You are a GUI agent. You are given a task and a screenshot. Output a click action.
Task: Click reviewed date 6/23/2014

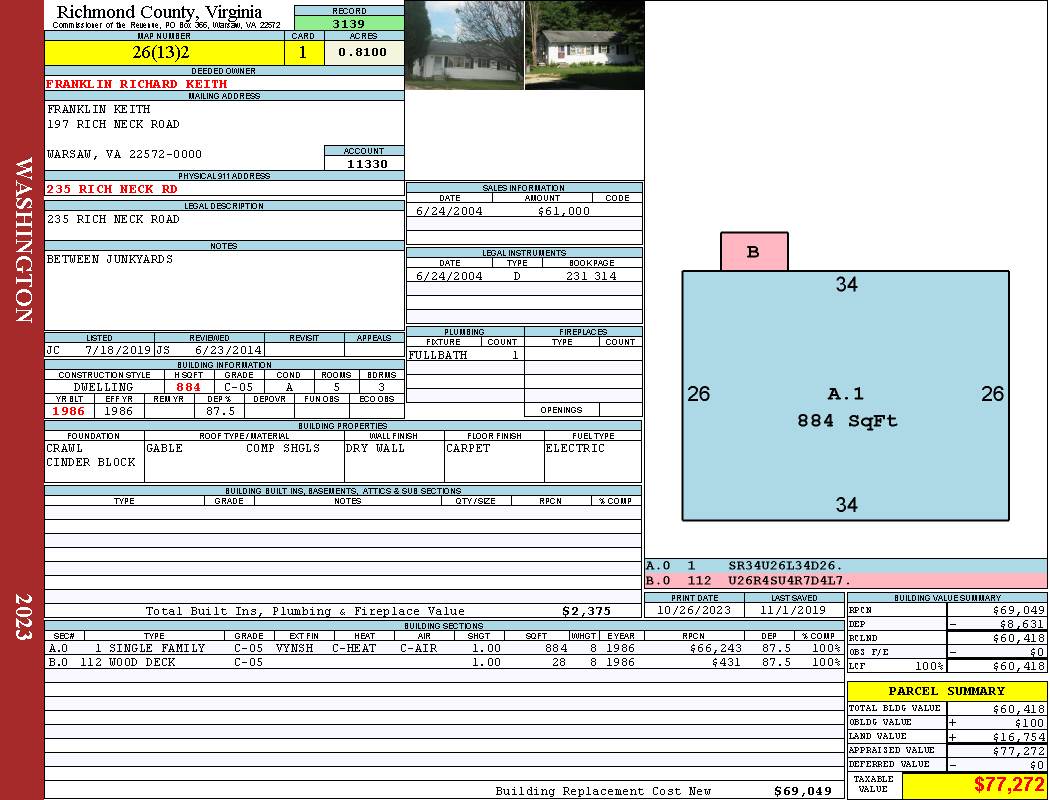coord(228,350)
